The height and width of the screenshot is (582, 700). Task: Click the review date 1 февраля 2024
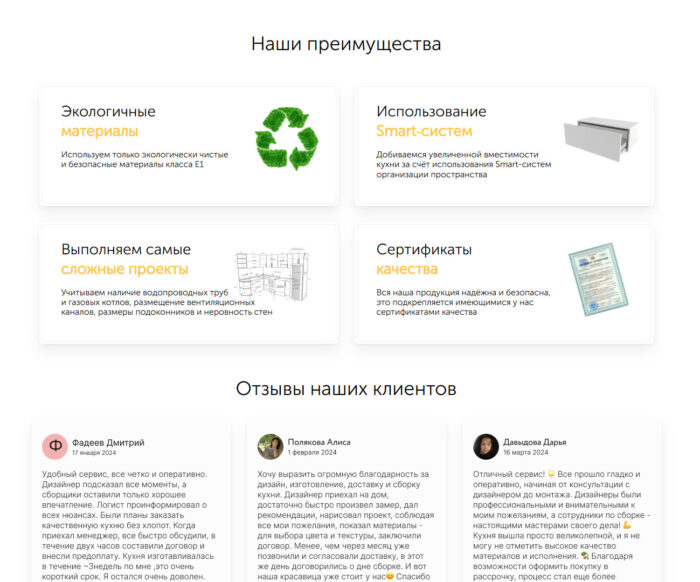click(x=312, y=453)
